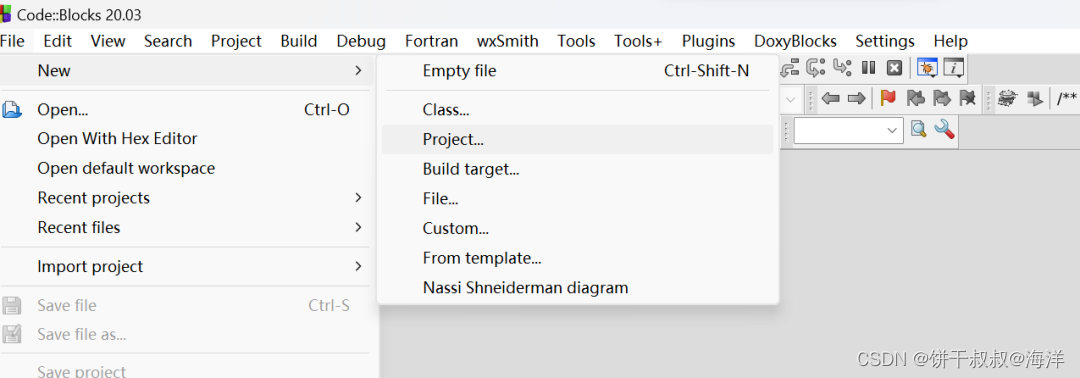Open the Build menu in the menu bar
Viewport: 1080px width, 378px height.
pos(299,41)
